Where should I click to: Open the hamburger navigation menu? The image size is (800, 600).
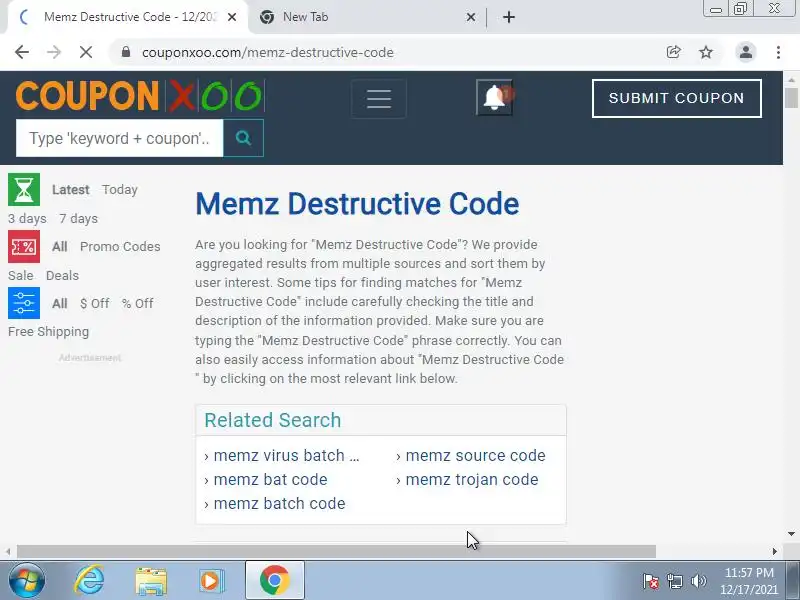pyautogui.click(x=379, y=98)
